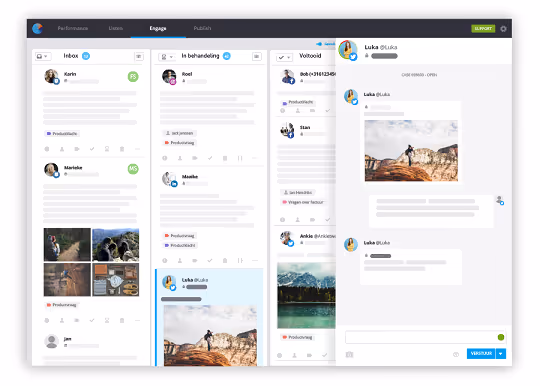The width and height of the screenshot is (540, 386).
Task: Open the travel gear flatlay thumbnail
Action: [116, 280]
